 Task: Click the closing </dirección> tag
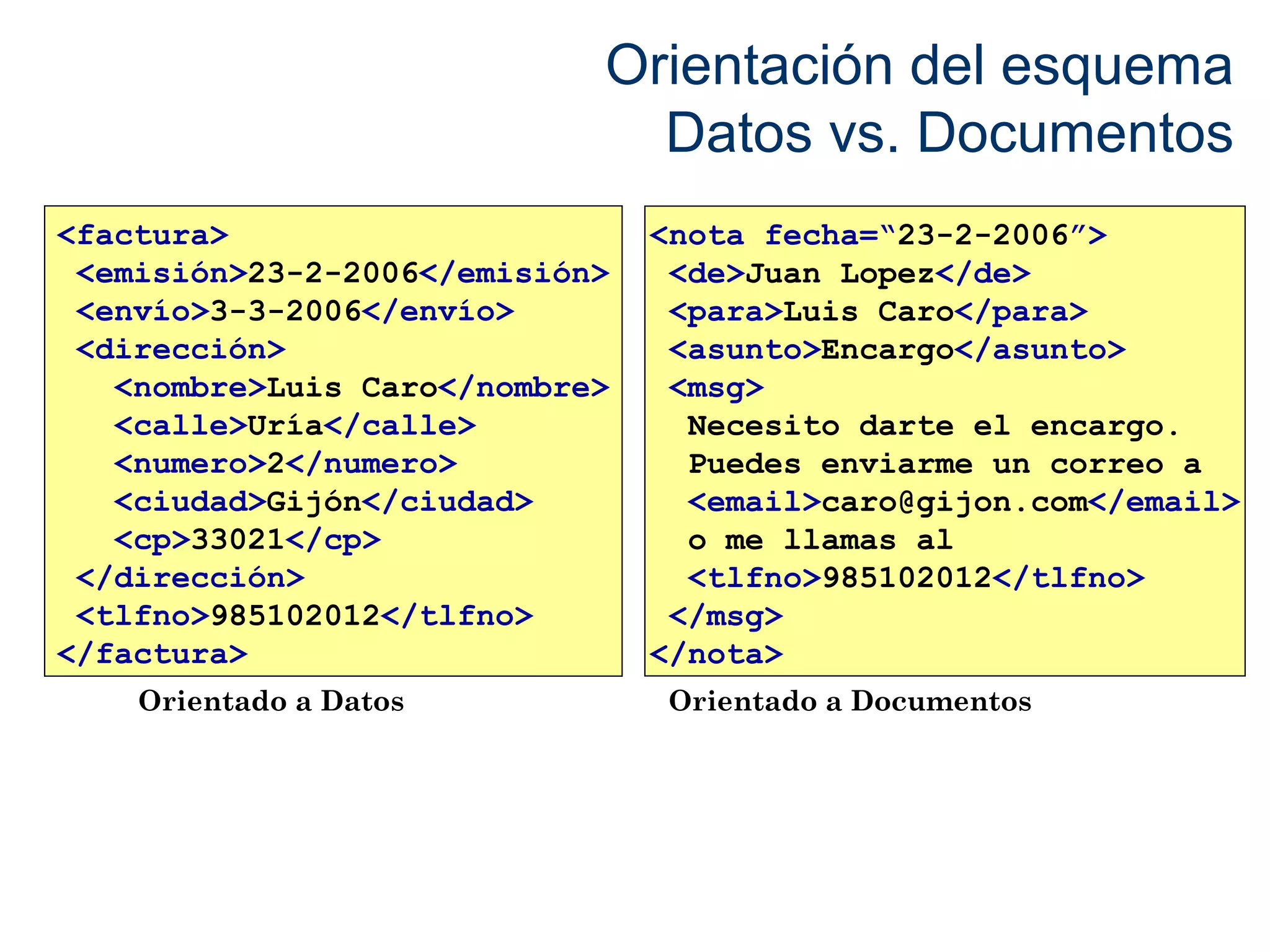point(190,578)
